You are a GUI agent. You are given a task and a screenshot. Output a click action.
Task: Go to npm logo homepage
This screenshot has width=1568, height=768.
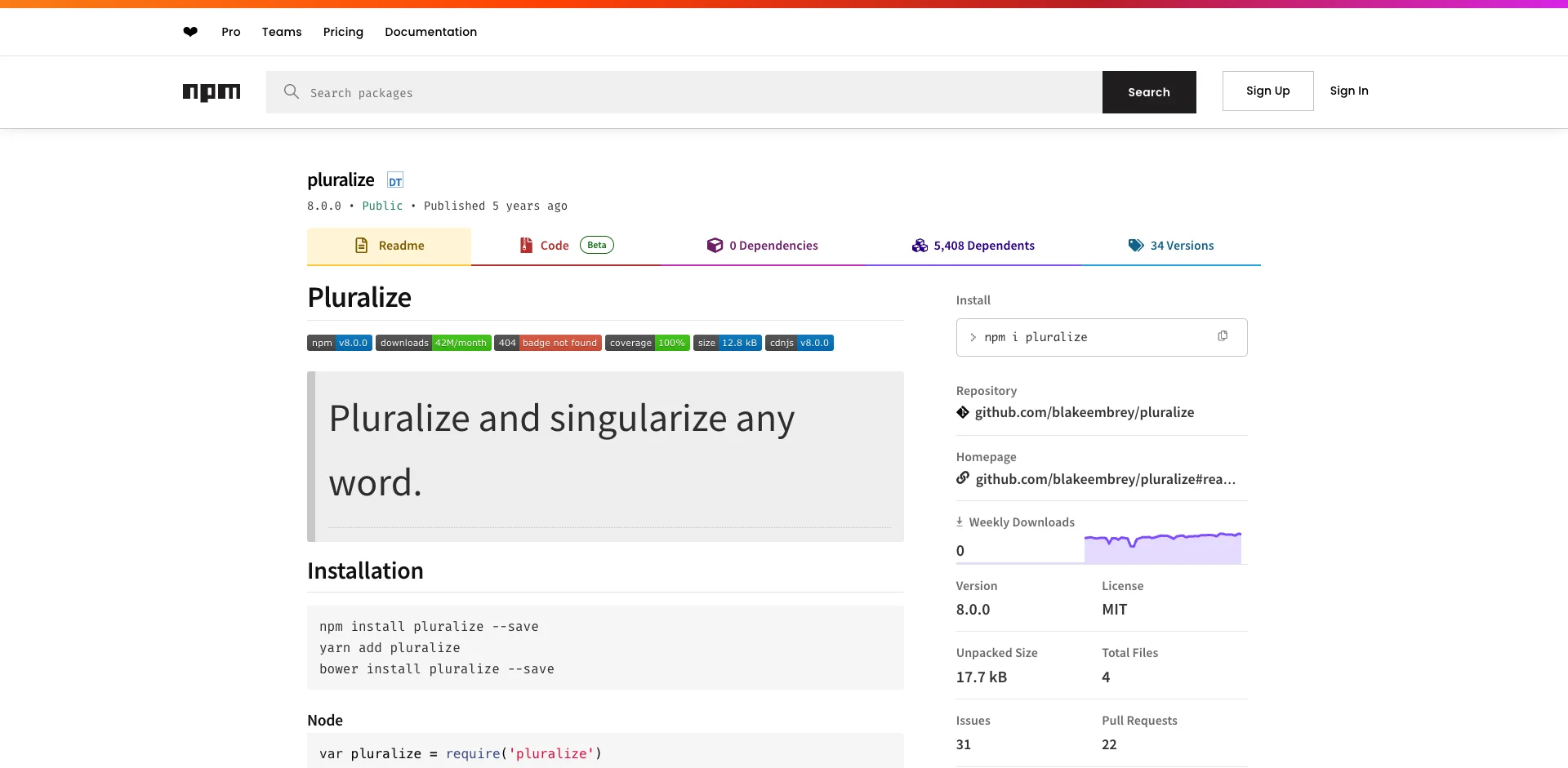pos(212,92)
